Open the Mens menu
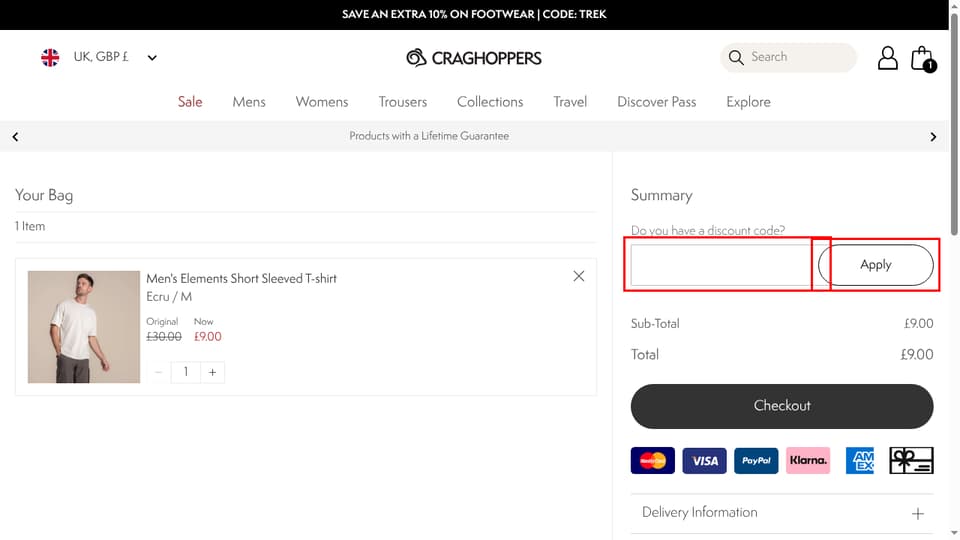The image size is (960, 540). coord(249,102)
